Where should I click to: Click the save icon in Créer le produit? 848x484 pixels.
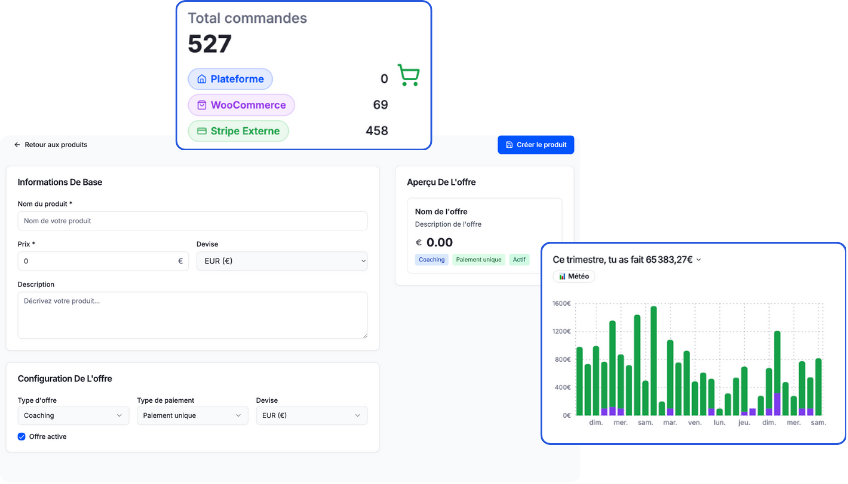pos(509,145)
